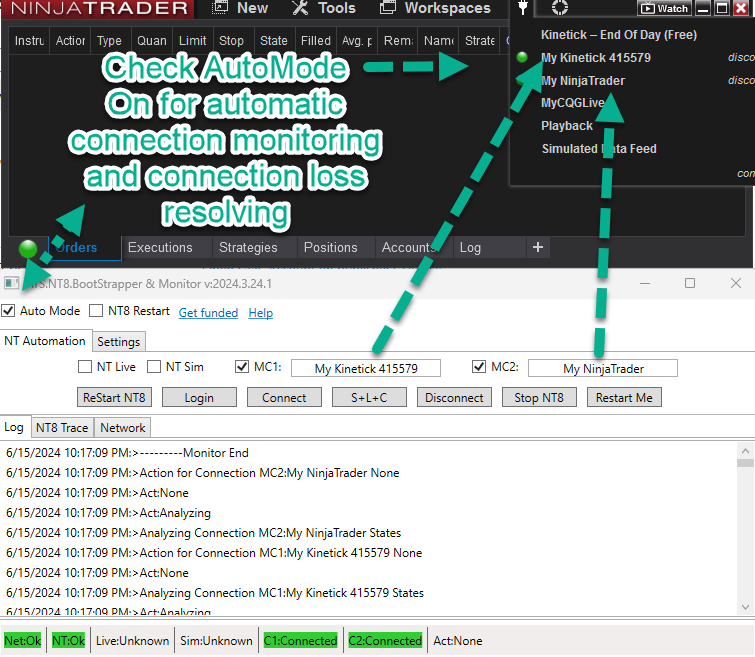Click the Connect button

point(284,397)
